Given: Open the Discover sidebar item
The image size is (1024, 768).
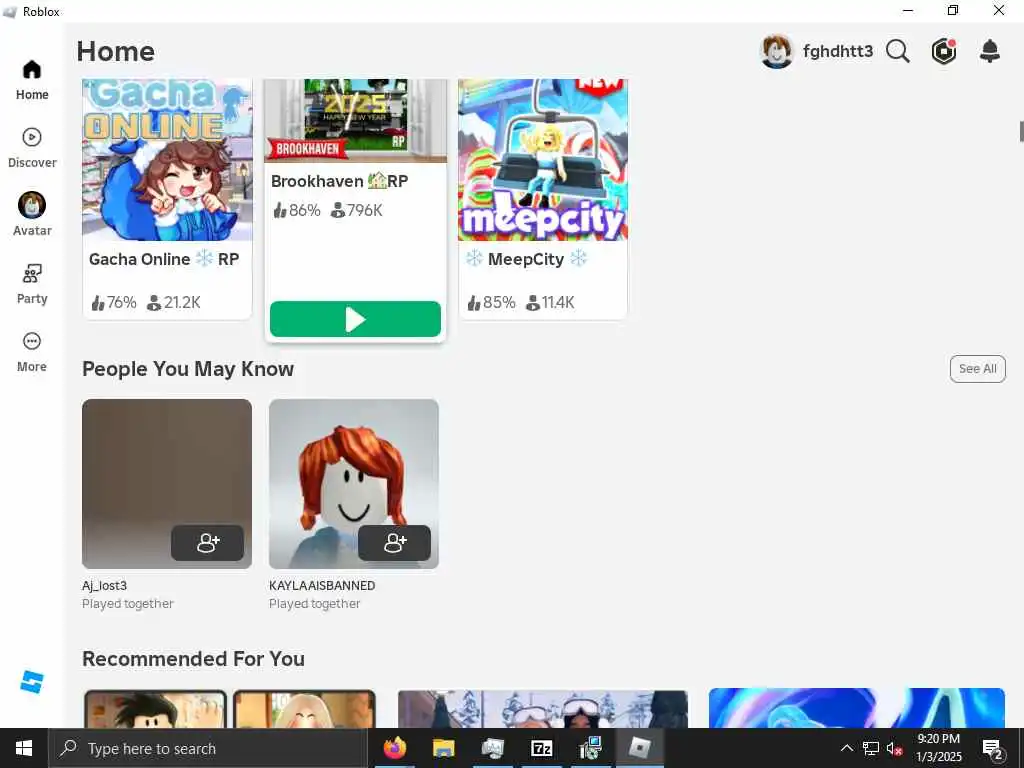Looking at the screenshot, I should 32,148.
